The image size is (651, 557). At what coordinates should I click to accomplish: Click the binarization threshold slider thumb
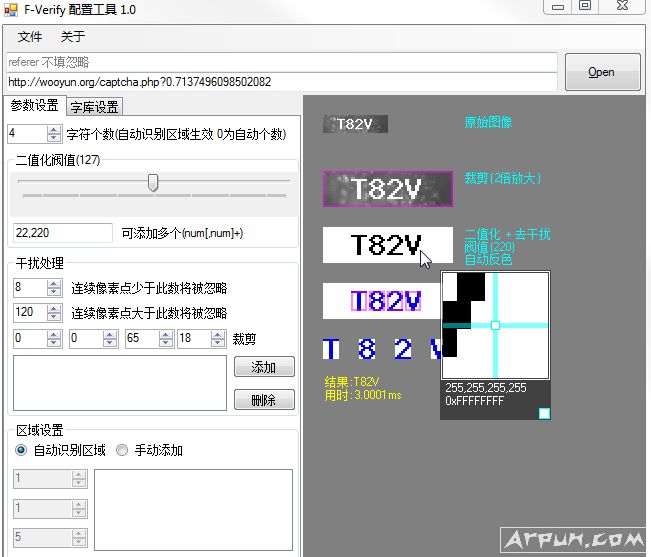pyautogui.click(x=153, y=182)
